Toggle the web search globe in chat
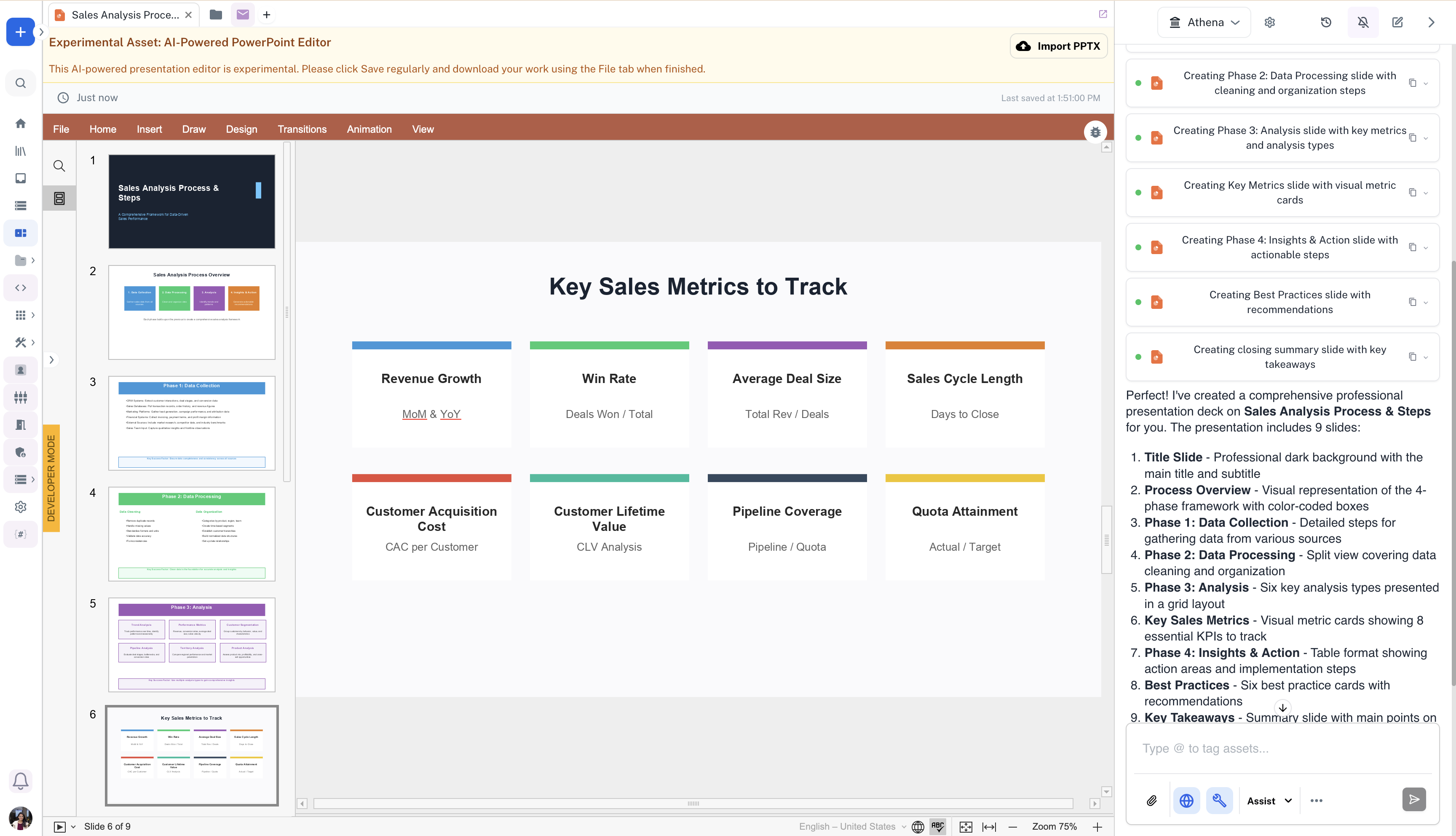This screenshot has width=1456, height=836. click(x=1186, y=801)
